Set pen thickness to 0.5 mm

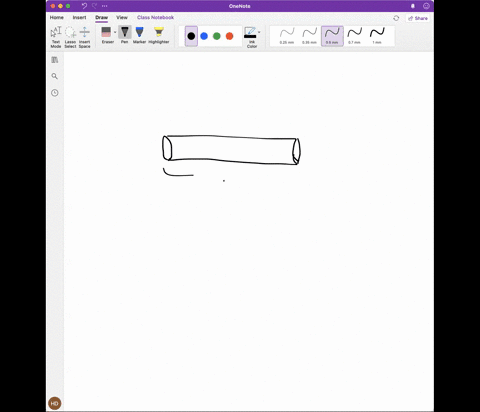tap(332, 36)
